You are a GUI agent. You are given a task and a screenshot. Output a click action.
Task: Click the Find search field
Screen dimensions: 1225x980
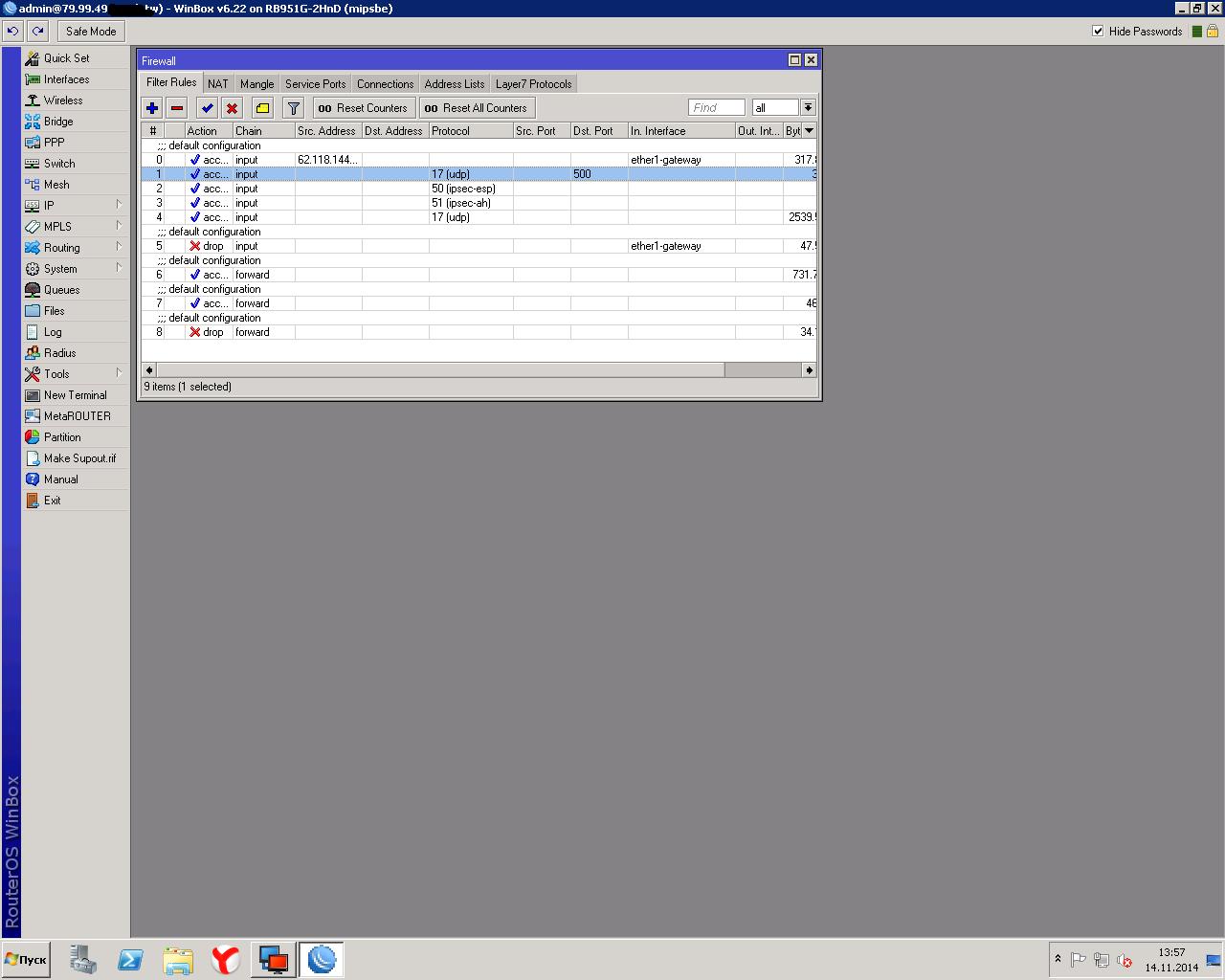716,107
